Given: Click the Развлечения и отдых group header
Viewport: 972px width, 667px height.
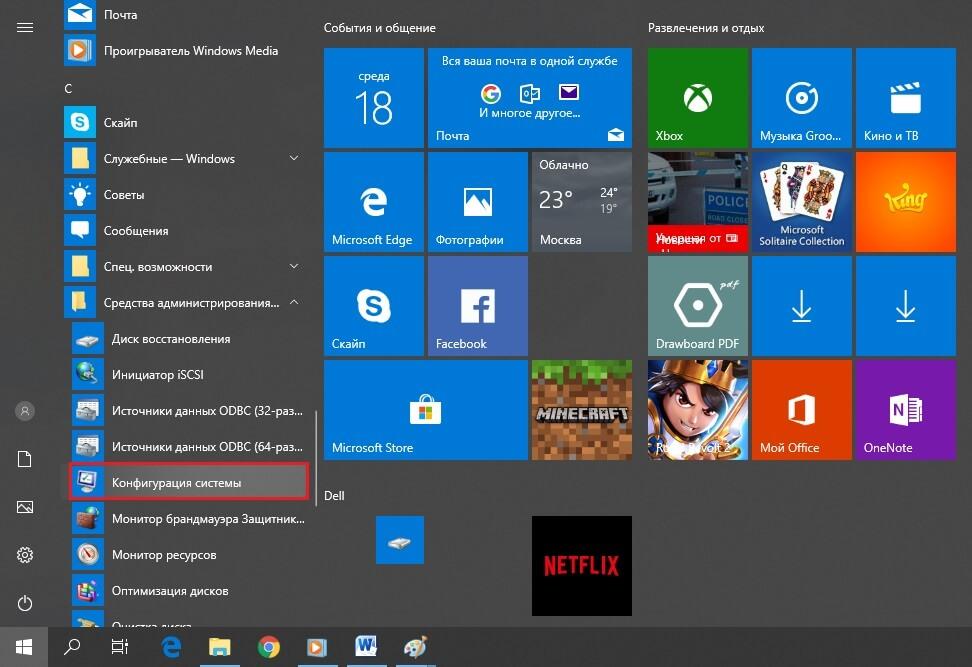Looking at the screenshot, I should pyautogui.click(x=706, y=28).
